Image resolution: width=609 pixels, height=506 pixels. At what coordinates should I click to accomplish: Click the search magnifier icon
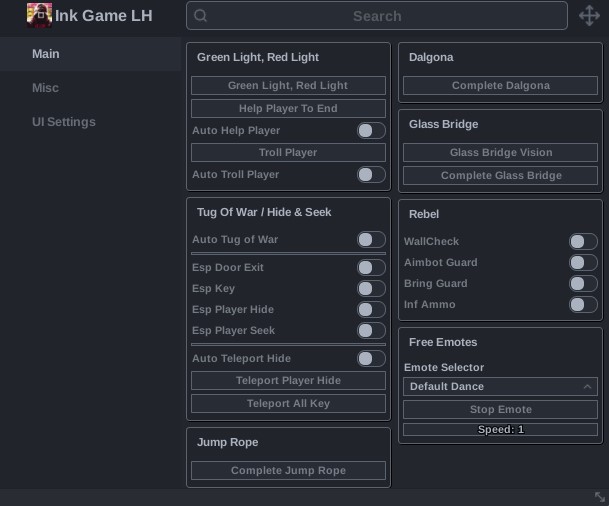(x=200, y=16)
